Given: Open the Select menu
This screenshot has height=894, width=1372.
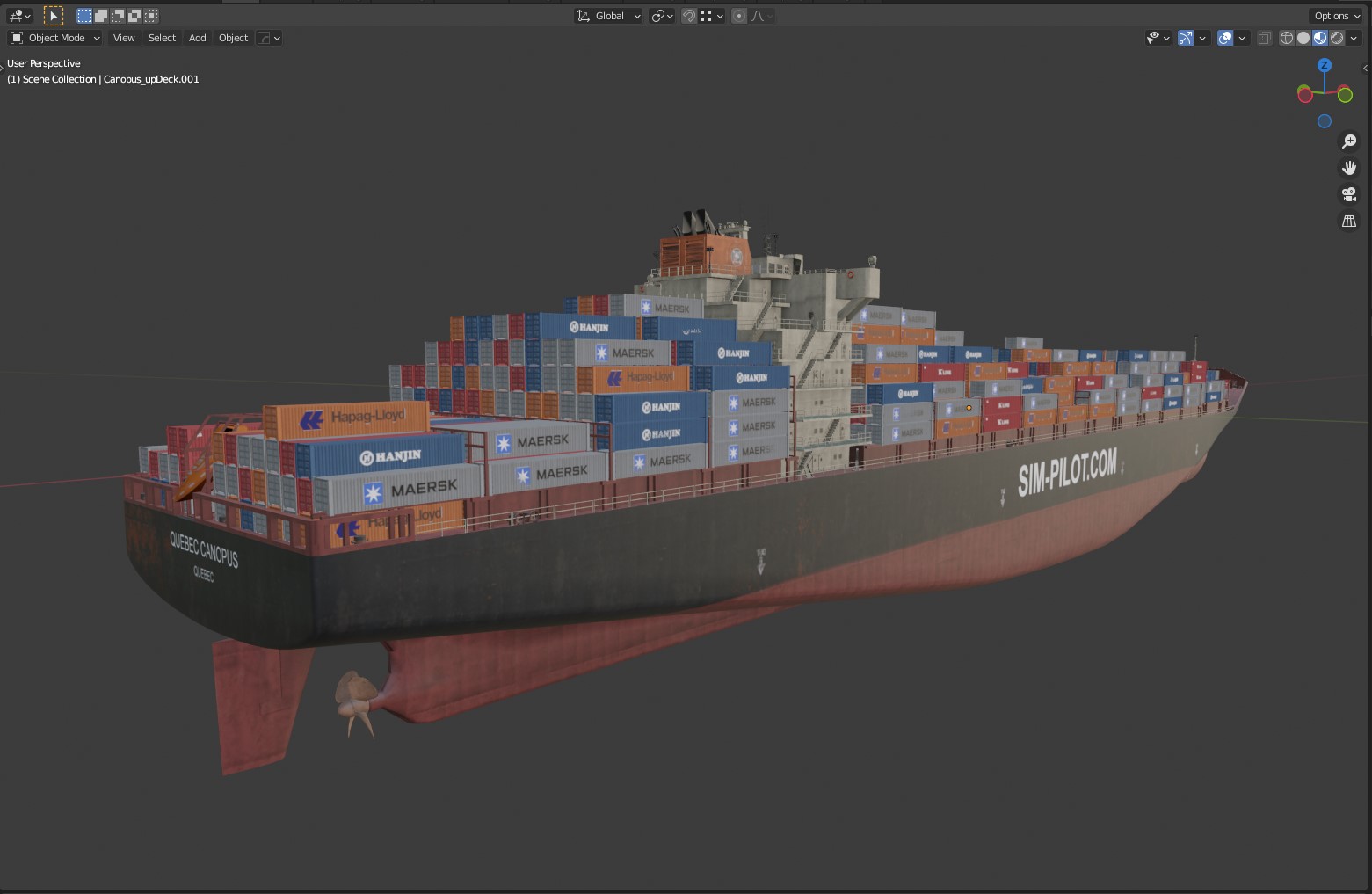Looking at the screenshot, I should click(x=162, y=38).
